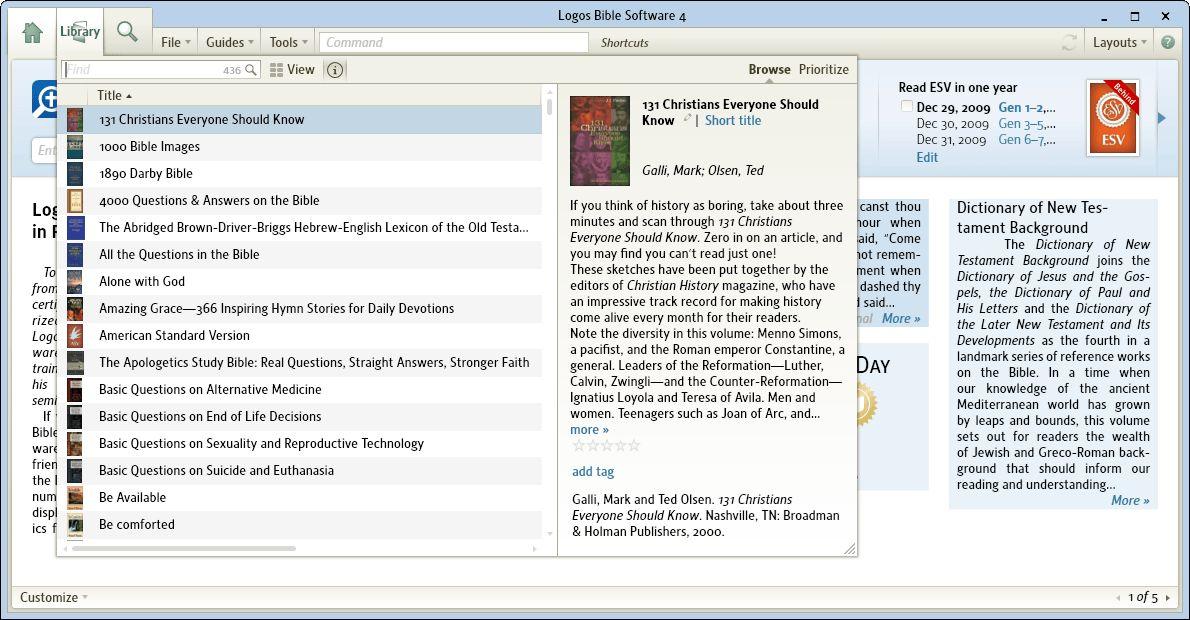Switch to the Prioritize mode
Image resolution: width=1190 pixels, height=620 pixels.
click(823, 69)
